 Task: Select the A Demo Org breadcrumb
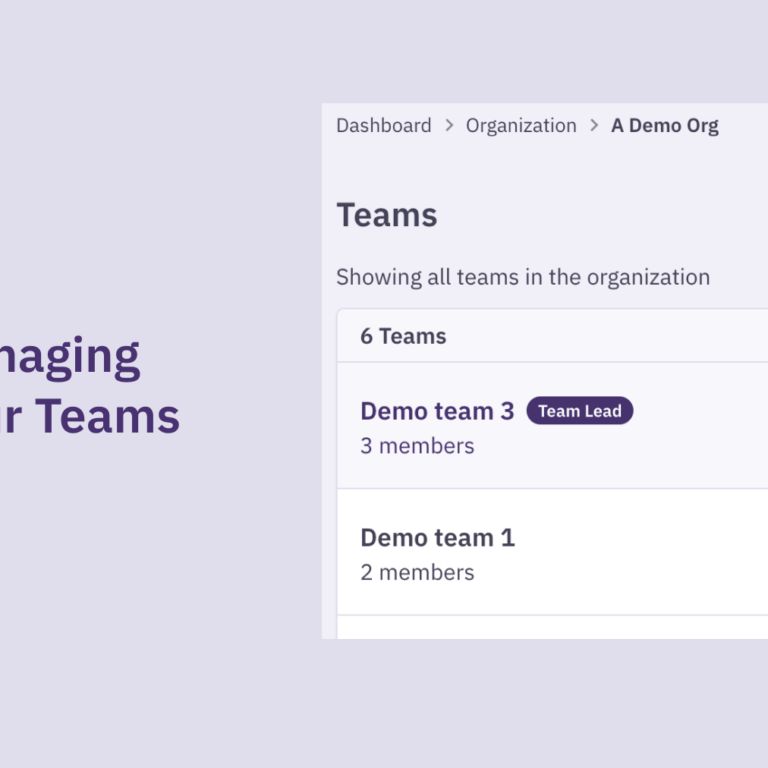tap(664, 126)
